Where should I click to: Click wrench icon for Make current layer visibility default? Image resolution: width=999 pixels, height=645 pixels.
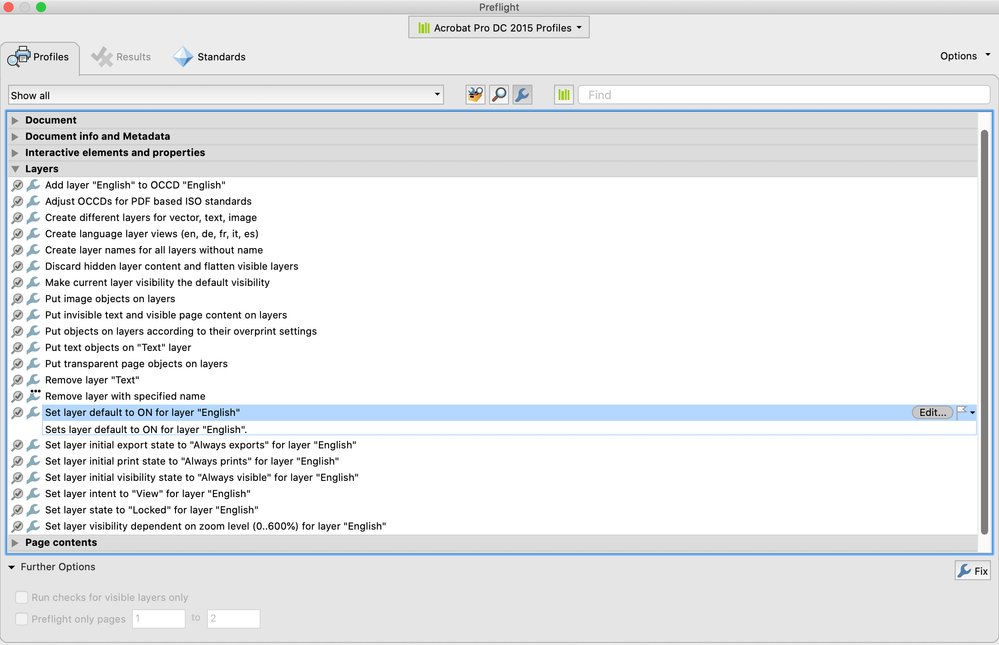[x=33, y=282]
